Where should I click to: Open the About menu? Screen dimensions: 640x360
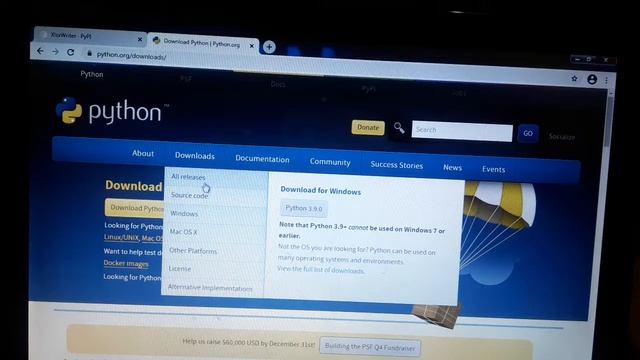click(143, 153)
